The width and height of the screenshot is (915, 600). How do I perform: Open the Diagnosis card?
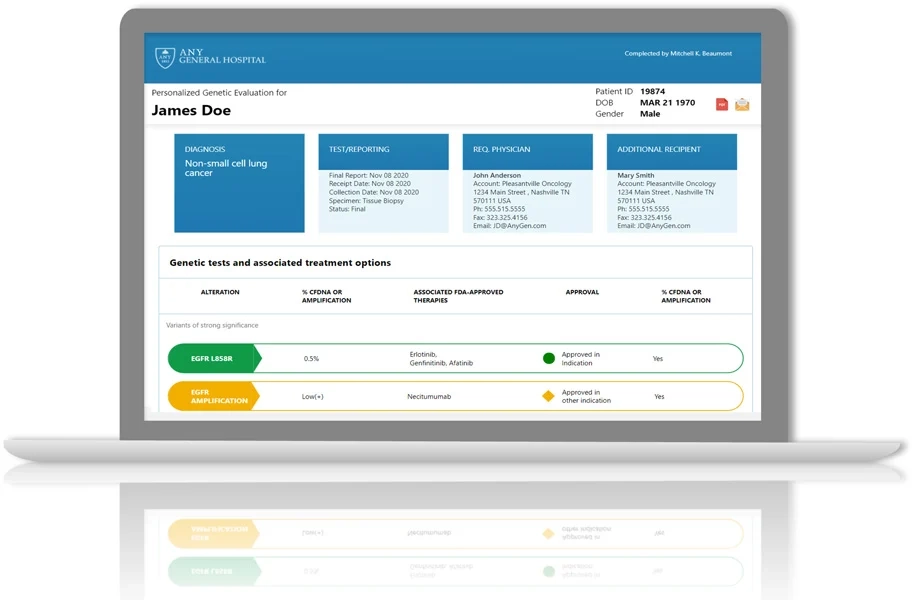[x=239, y=183]
